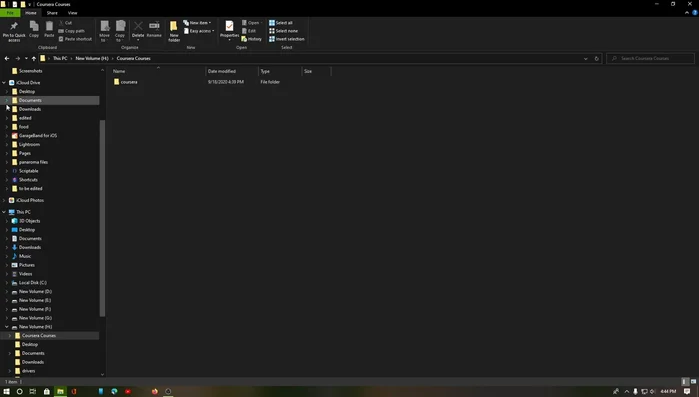The width and height of the screenshot is (699, 397).
Task: Open the Move to menu
Action: [104, 31]
